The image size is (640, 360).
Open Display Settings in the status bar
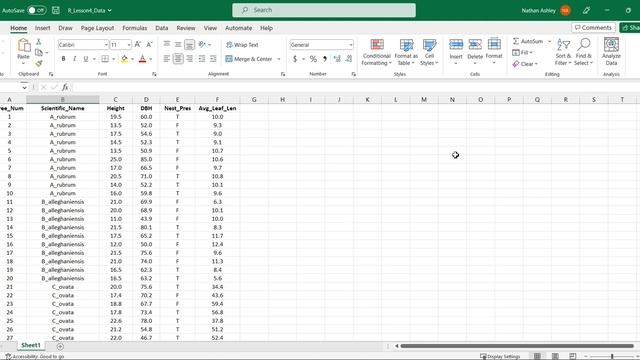pyautogui.click(x=500, y=356)
